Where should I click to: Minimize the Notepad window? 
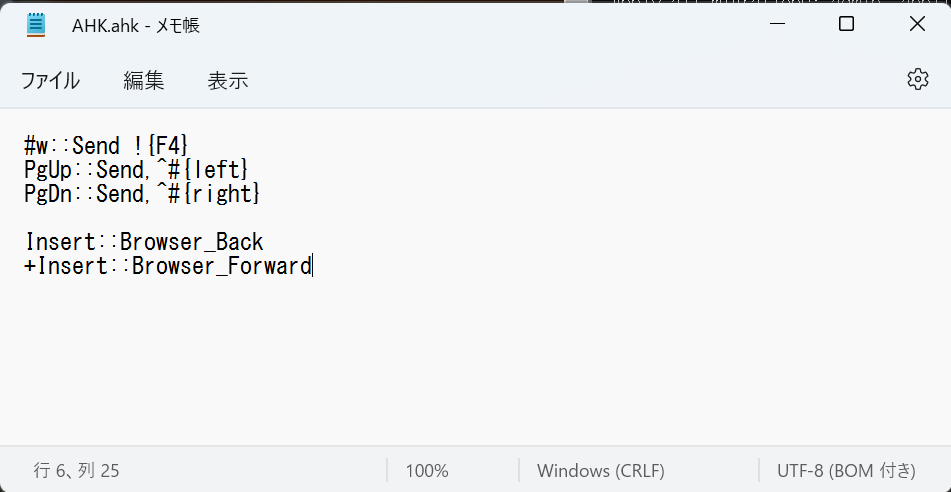point(778,24)
